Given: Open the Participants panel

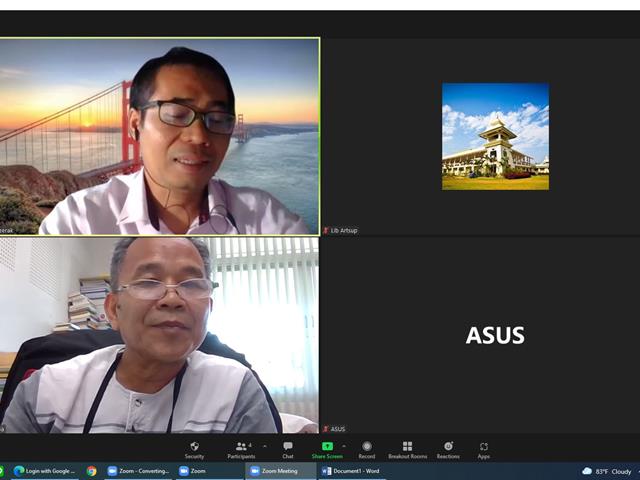Looking at the screenshot, I should (241, 450).
